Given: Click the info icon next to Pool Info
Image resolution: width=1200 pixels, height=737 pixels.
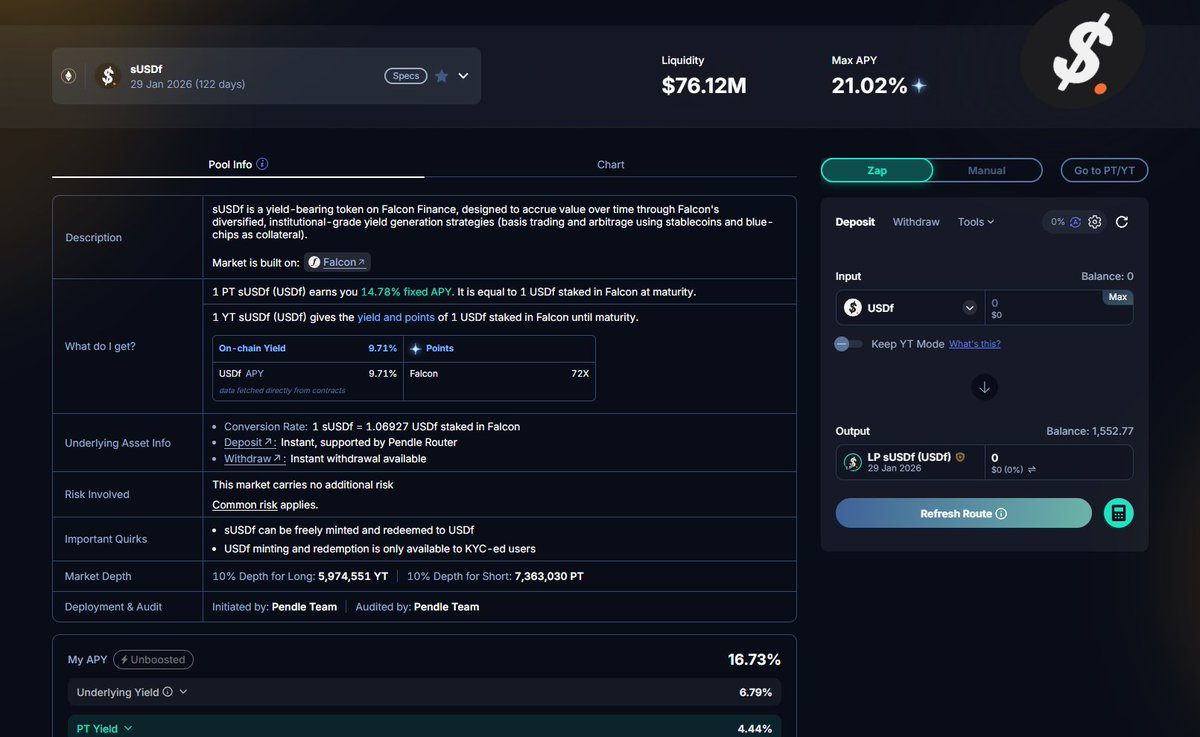Looking at the screenshot, I should pos(262,164).
